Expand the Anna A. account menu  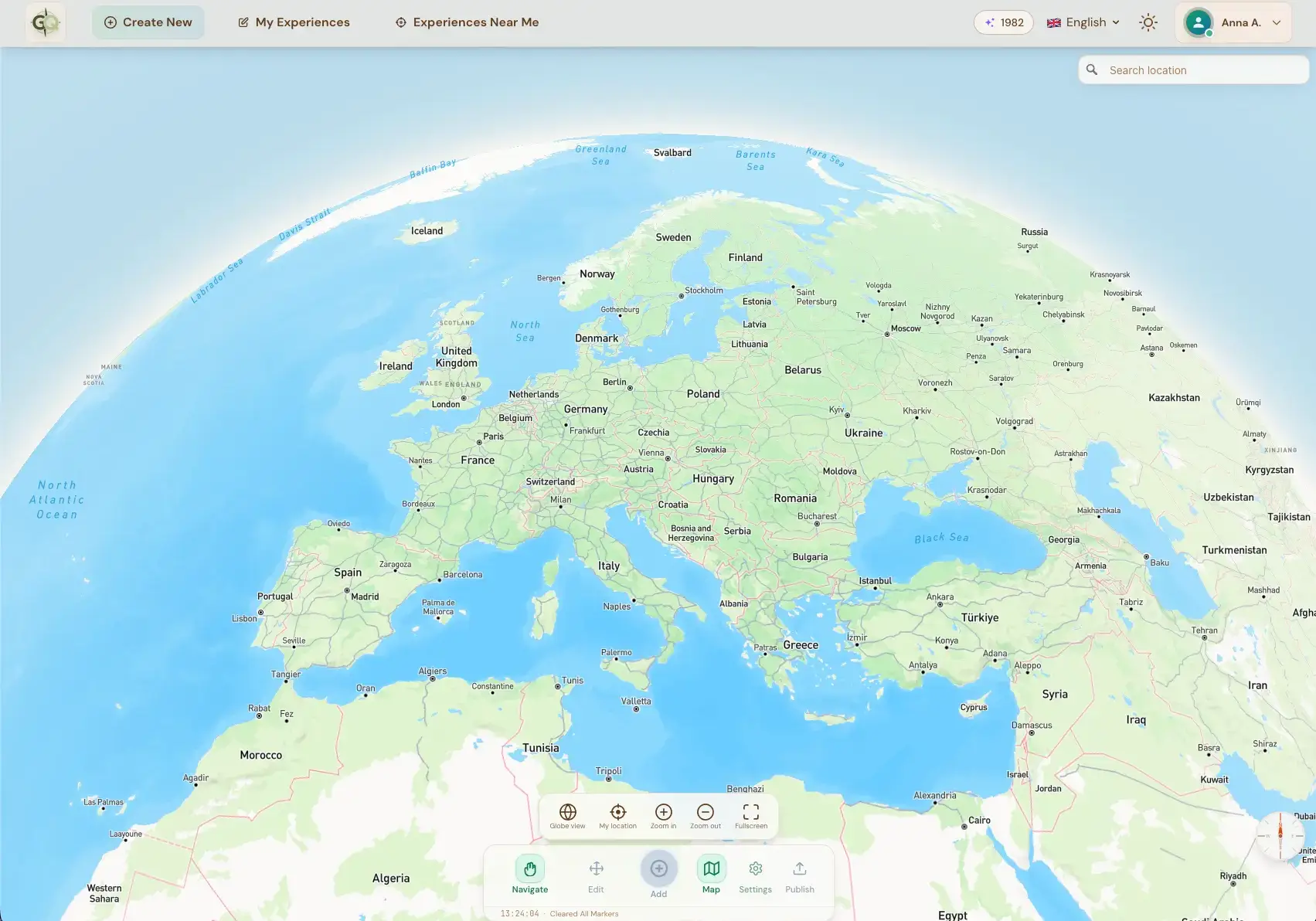tap(1233, 22)
